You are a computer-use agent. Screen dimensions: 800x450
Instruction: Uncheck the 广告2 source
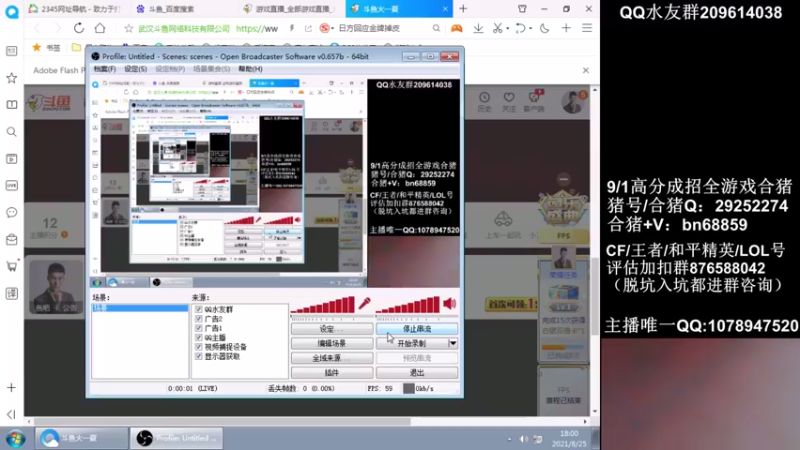[198, 318]
